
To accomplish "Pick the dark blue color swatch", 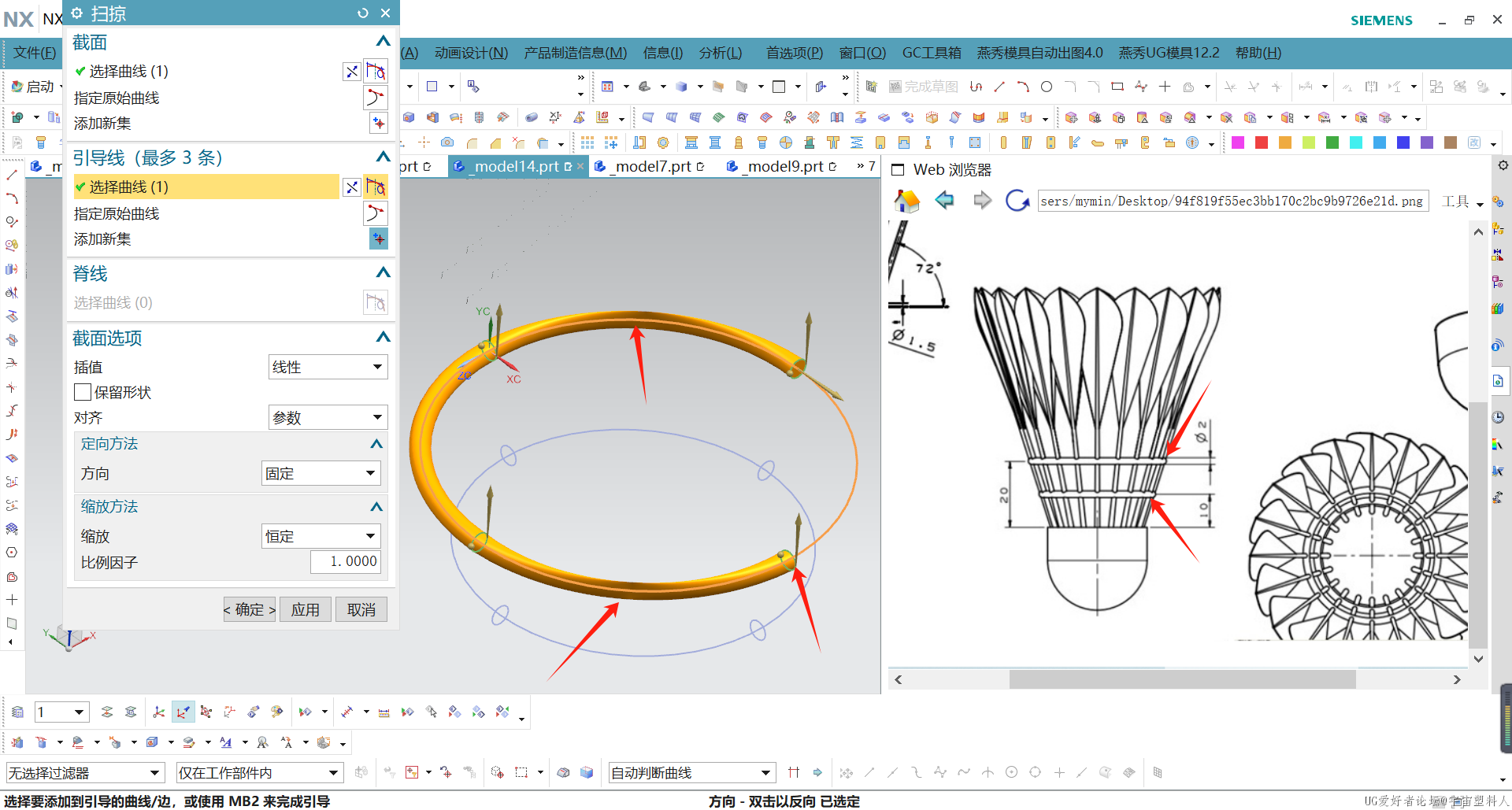I will point(1403,142).
